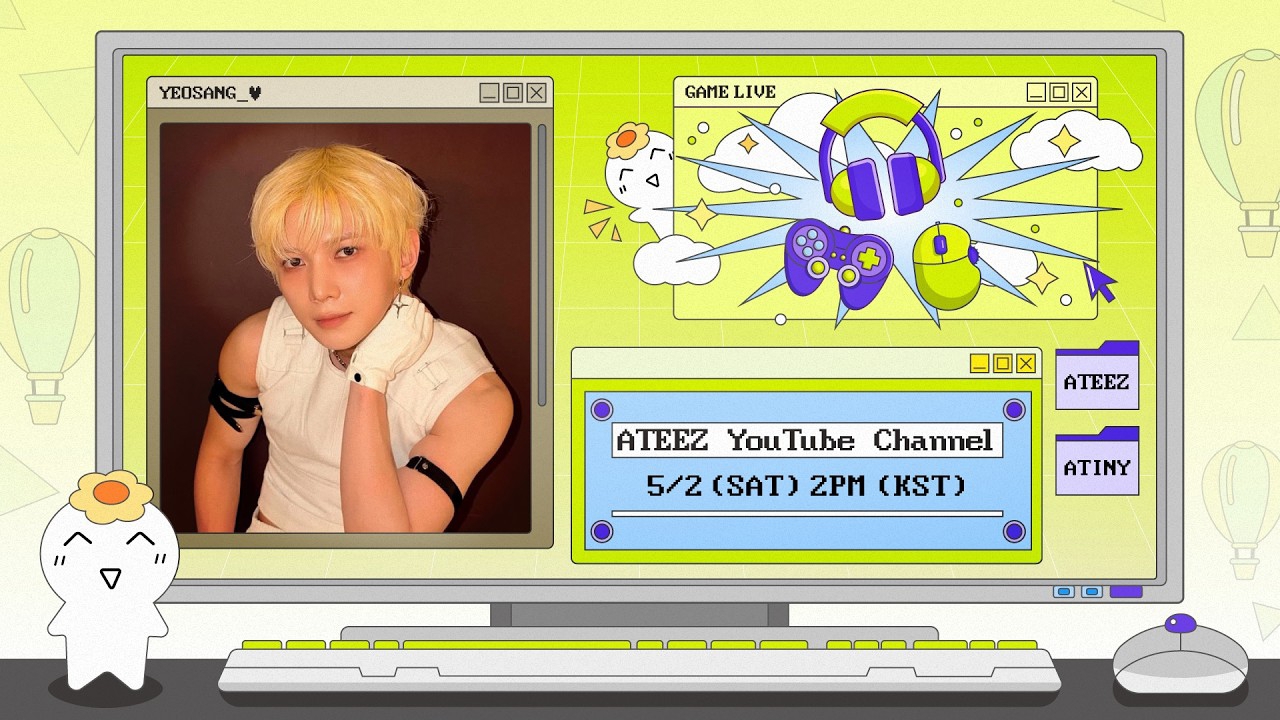The height and width of the screenshot is (720, 1280).
Task: Click the large flower-head mascot beside the keyboard
Action: 109,580
